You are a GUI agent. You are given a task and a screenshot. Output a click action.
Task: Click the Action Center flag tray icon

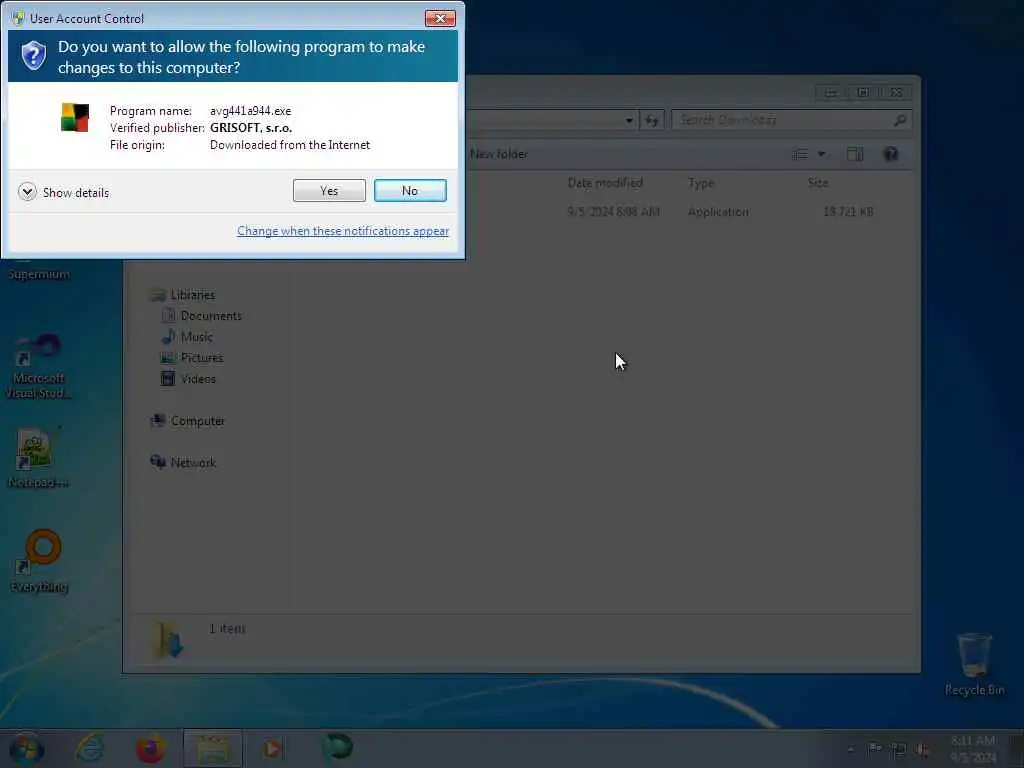[874, 749]
